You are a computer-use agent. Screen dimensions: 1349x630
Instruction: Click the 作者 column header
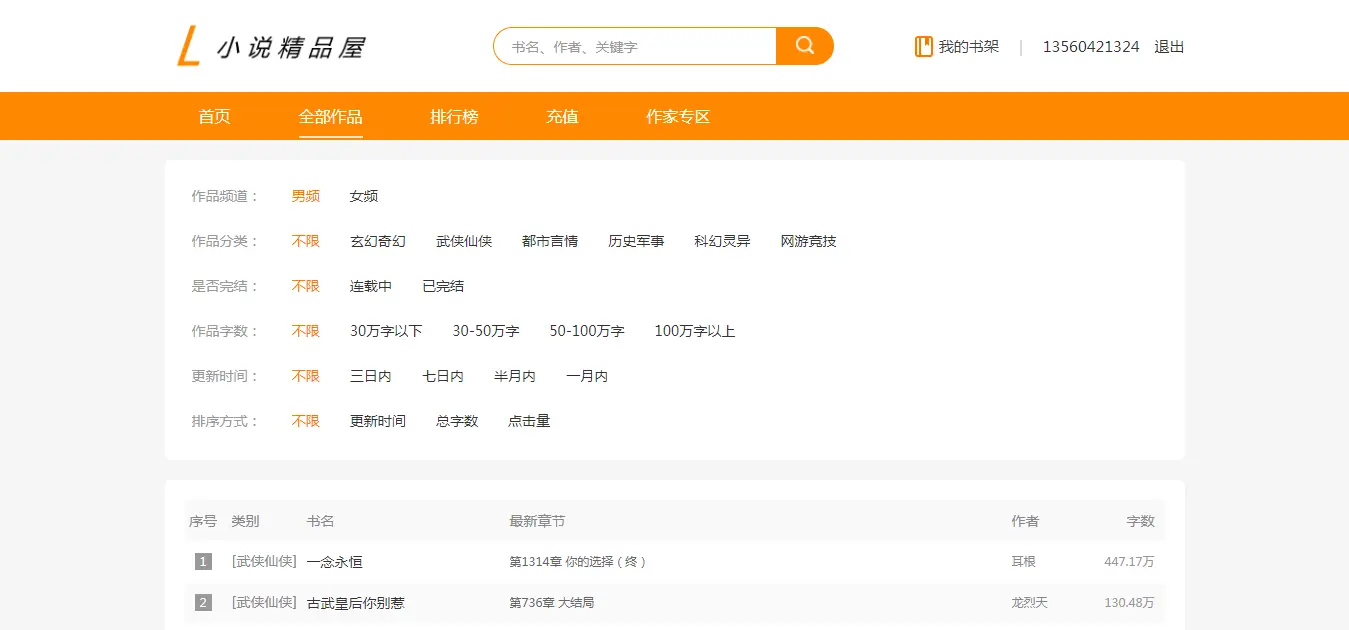point(1025,521)
